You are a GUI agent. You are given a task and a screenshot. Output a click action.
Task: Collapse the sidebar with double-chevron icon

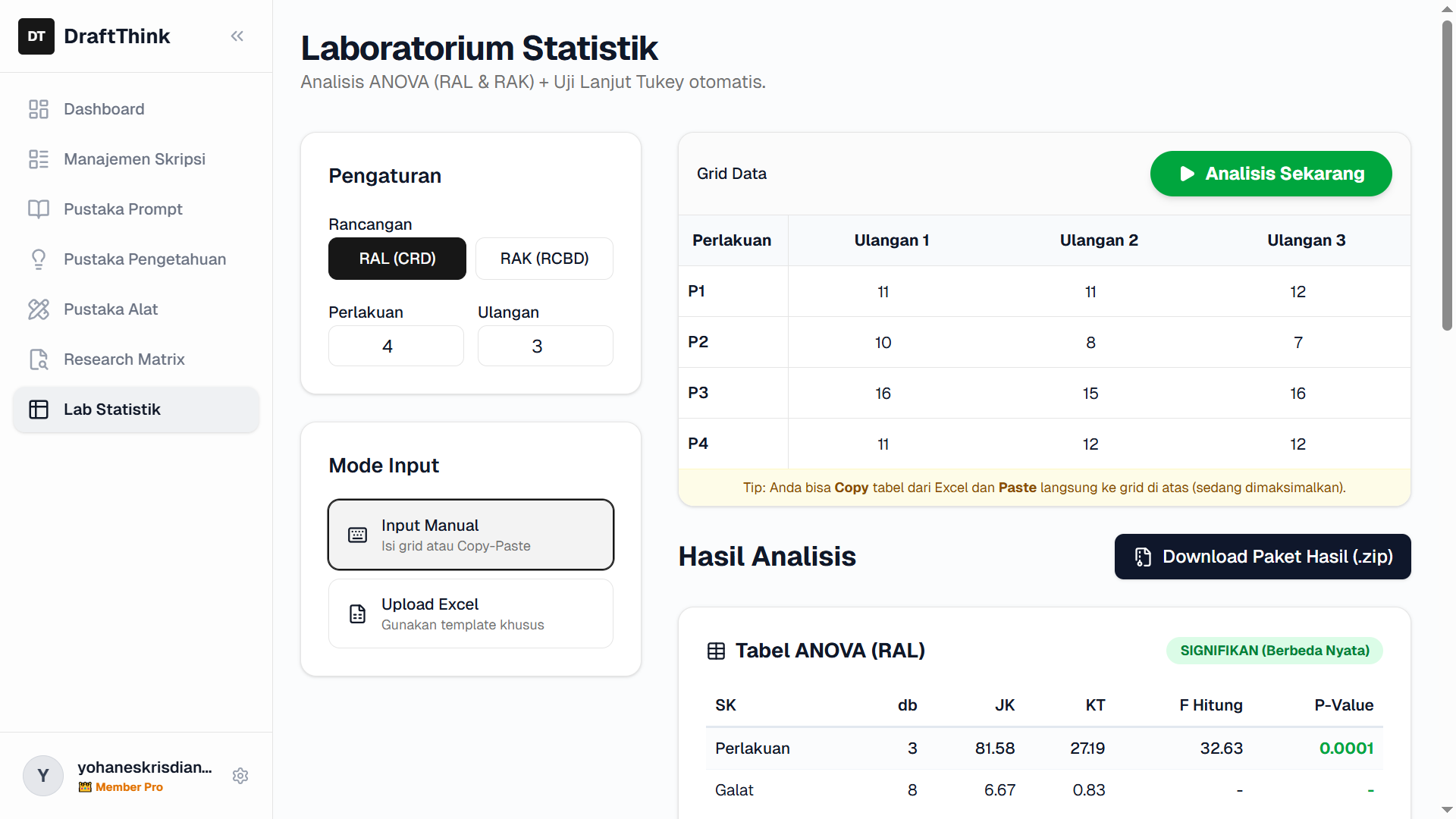[x=237, y=36]
